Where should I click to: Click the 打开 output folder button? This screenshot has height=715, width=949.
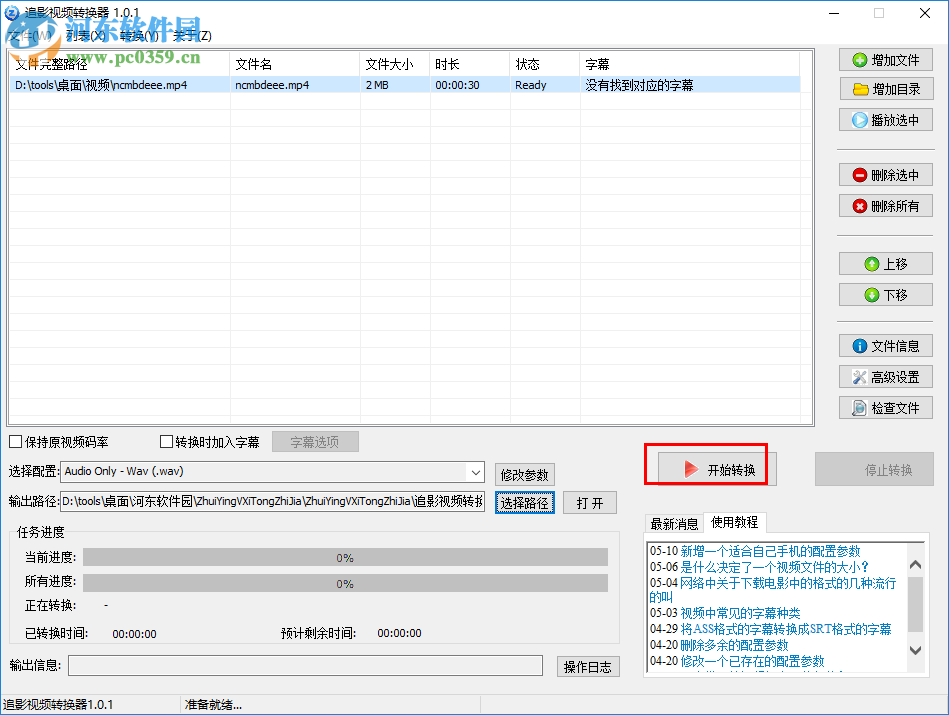[x=589, y=503]
